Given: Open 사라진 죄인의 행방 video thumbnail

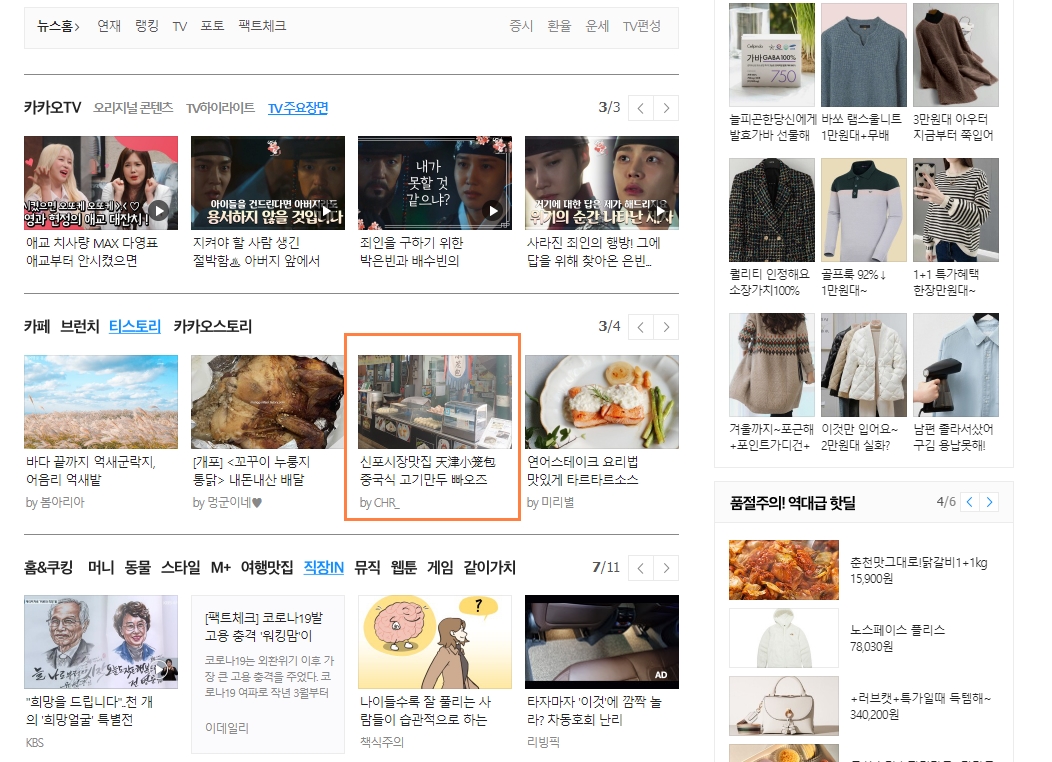Looking at the screenshot, I should click(x=602, y=183).
